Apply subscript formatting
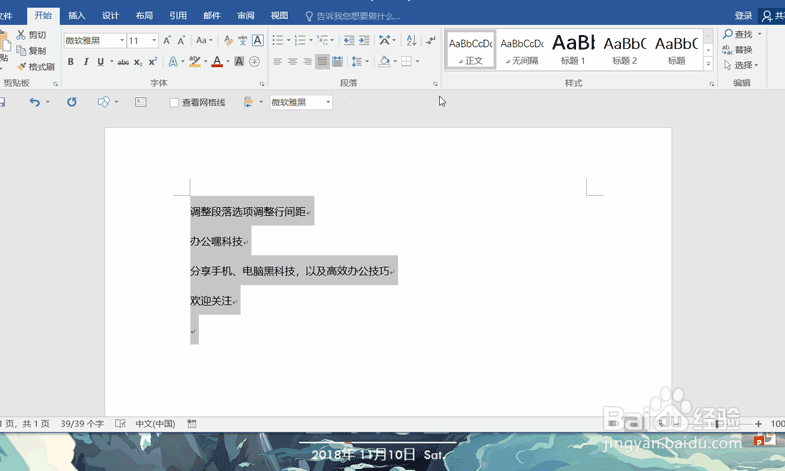The width and height of the screenshot is (785, 471). [138, 62]
